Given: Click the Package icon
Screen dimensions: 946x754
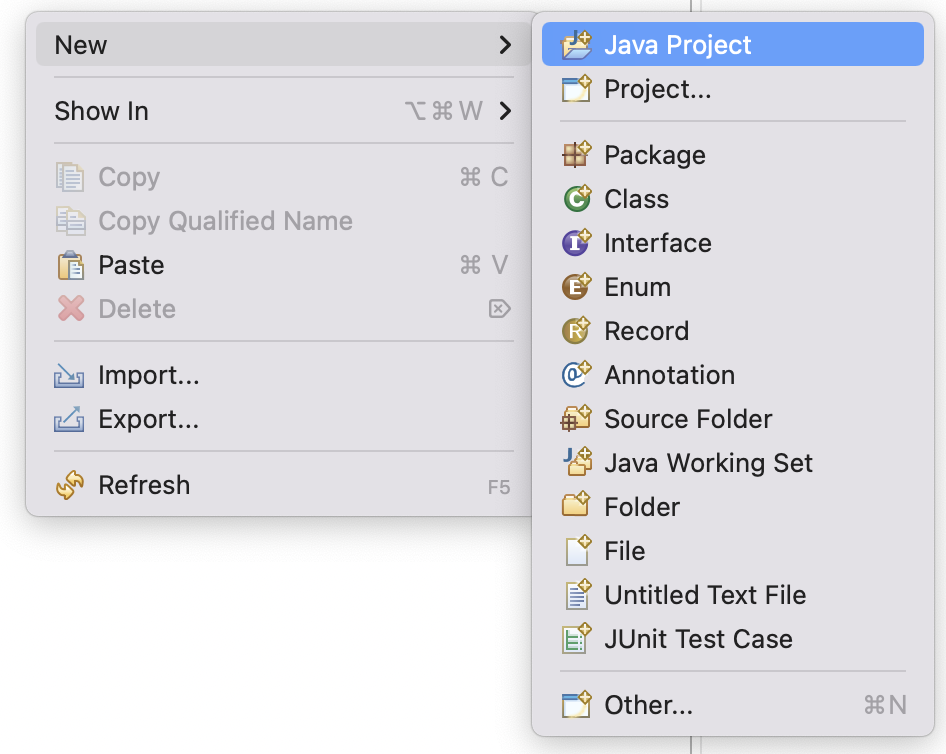Looking at the screenshot, I should [576, 154].
